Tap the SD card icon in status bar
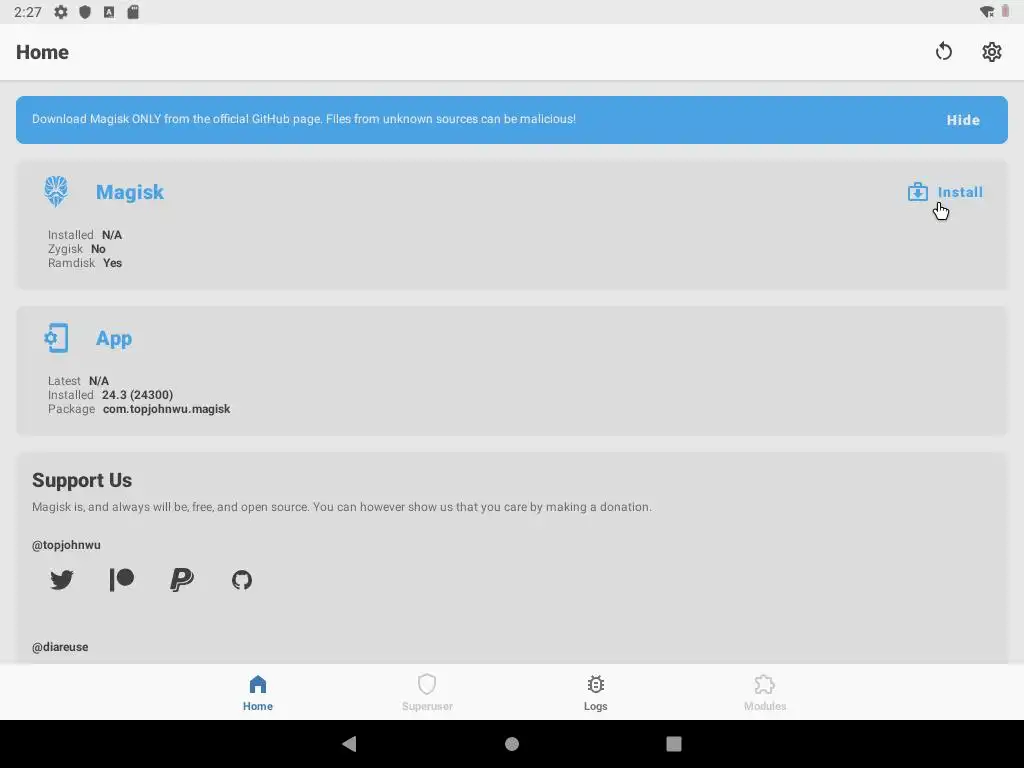The width and height of the screenshot is (1024, 768). click(x=133, y=12)
